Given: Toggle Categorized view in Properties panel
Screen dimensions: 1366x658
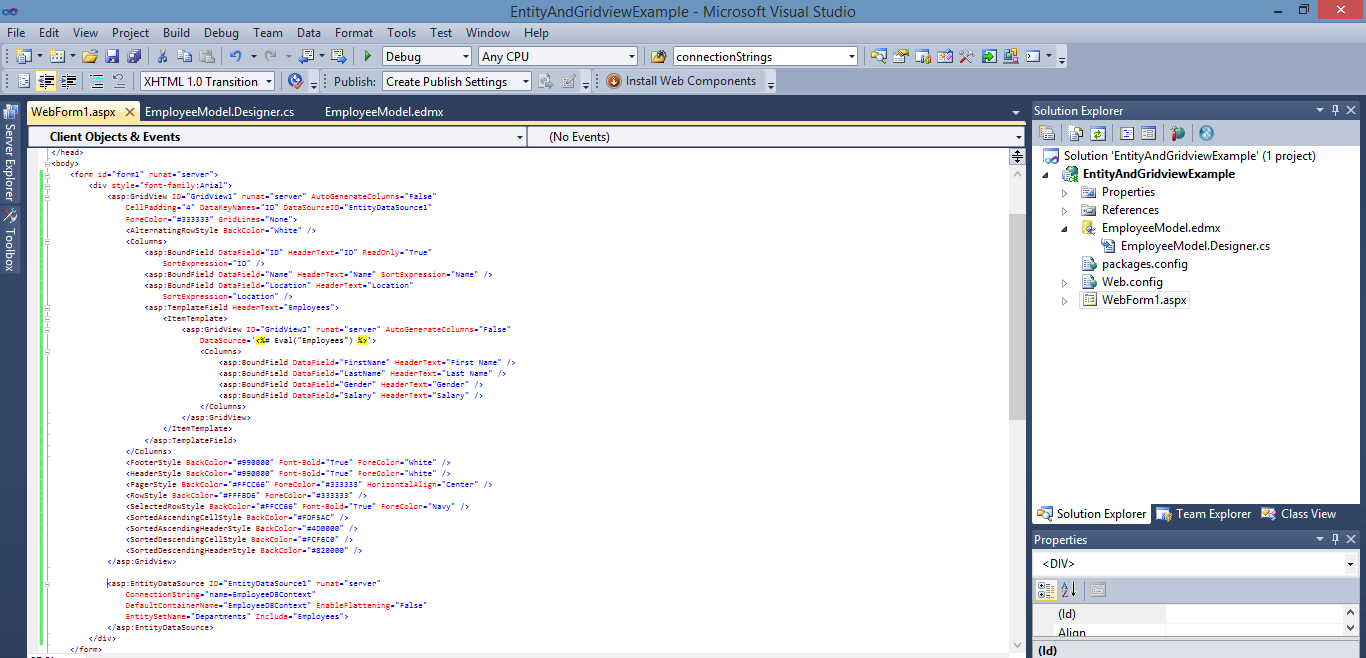Looking at the screenshot, I should [1046, 590].
